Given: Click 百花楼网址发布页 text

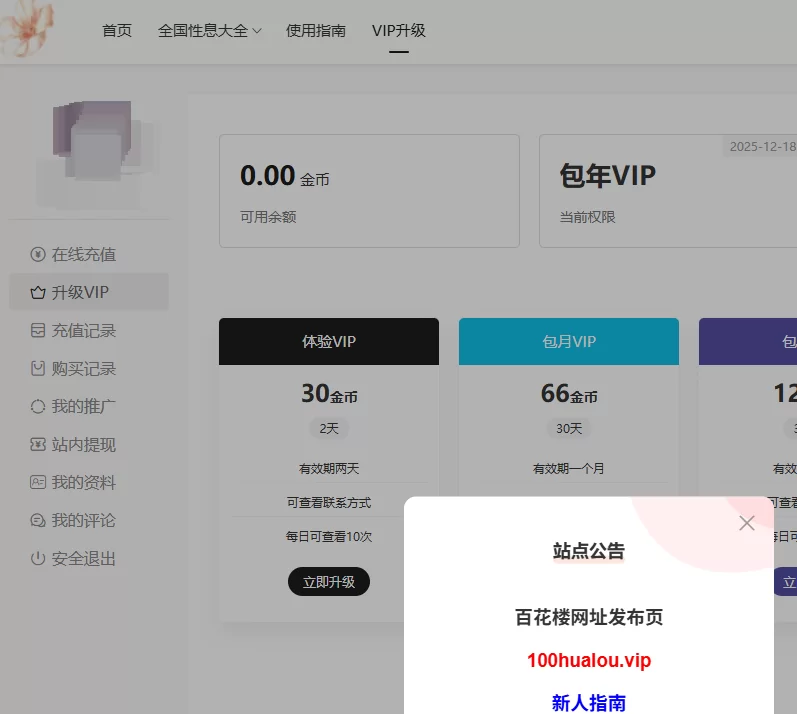Looking at the screenshot, I should 589,617.
